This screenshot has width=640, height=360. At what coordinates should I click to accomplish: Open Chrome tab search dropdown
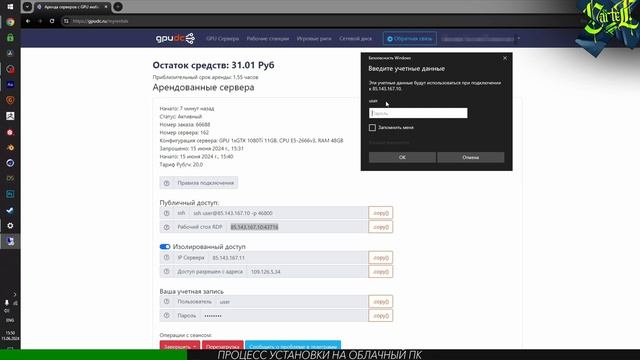pos(27,7)
